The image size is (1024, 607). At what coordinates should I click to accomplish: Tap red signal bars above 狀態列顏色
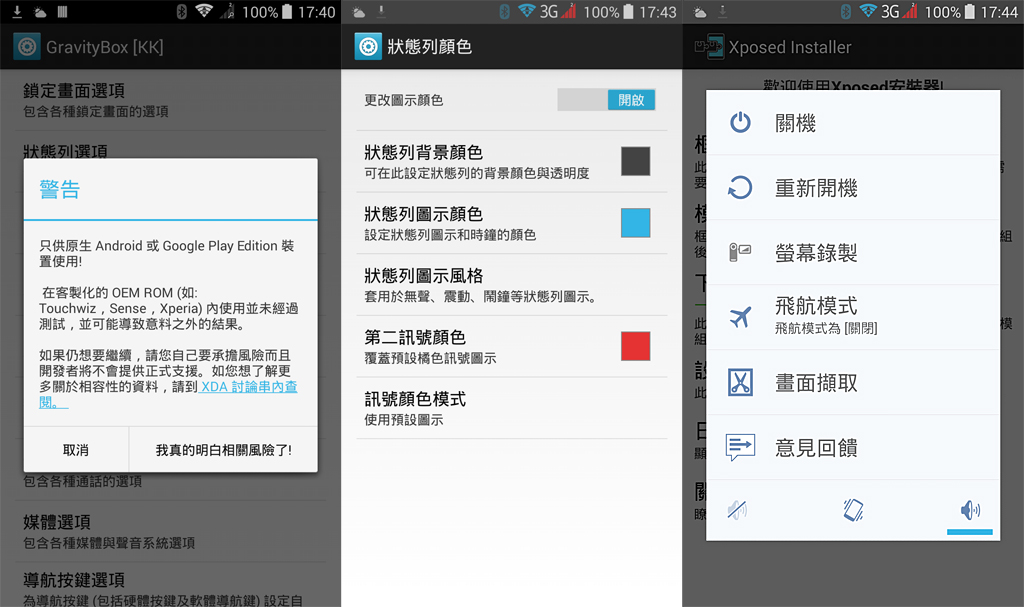click(x=569, y=11)
